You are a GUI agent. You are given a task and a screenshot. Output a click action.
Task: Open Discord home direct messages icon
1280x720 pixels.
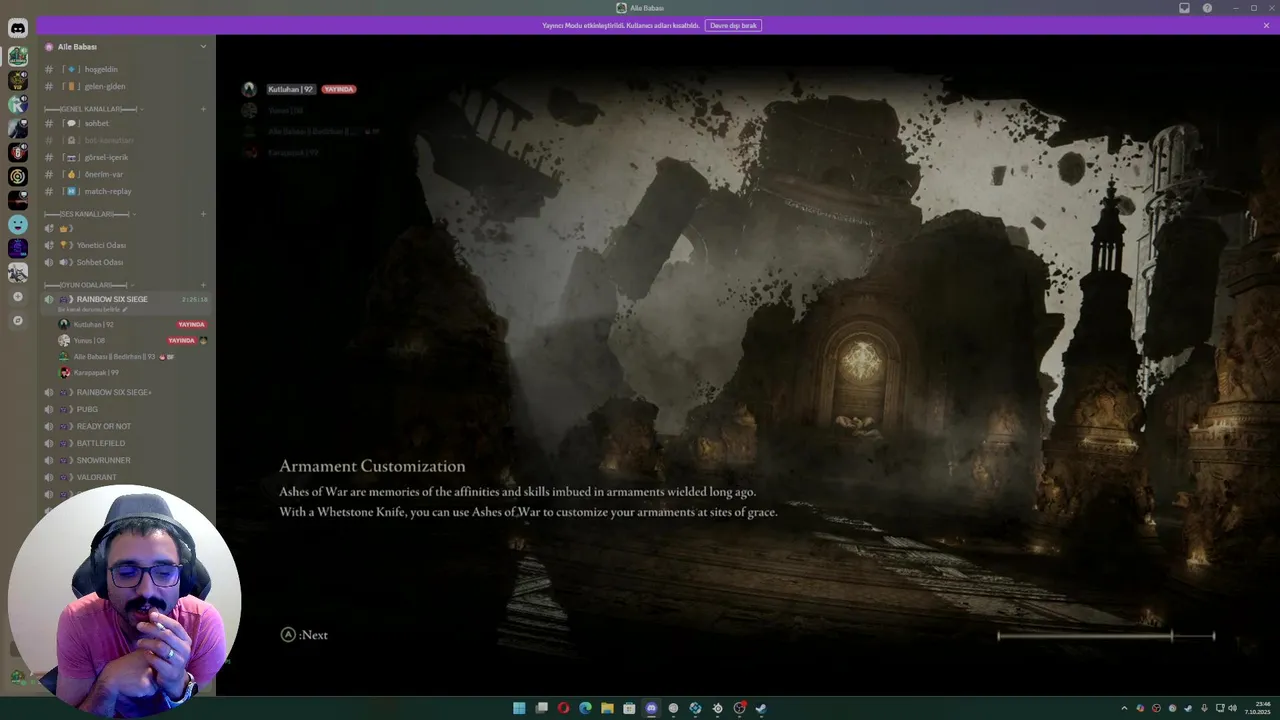[18, 28]
